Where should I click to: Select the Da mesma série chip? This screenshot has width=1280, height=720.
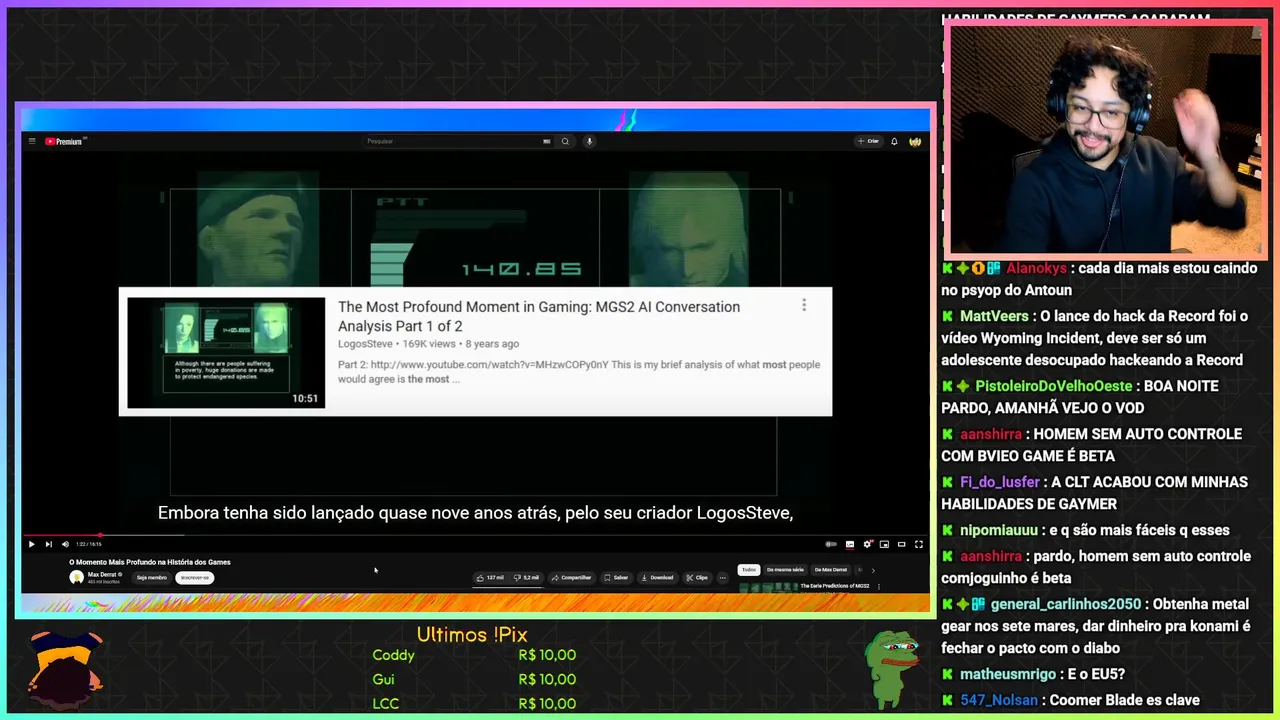[785, 569]
